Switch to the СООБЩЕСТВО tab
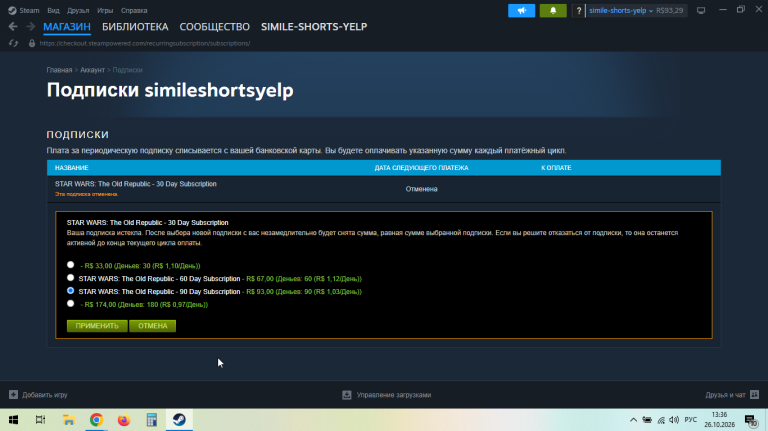768x431 pixels. pyautogui.click(x=215, y=27)
